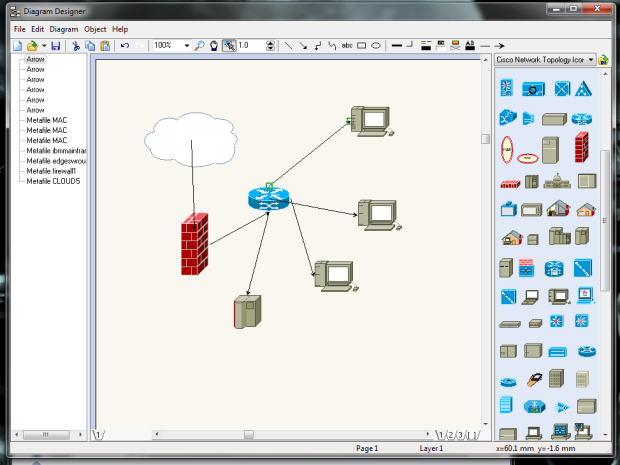Select Metafile CLOUD5 in the object list

click(x=53, y=181)
